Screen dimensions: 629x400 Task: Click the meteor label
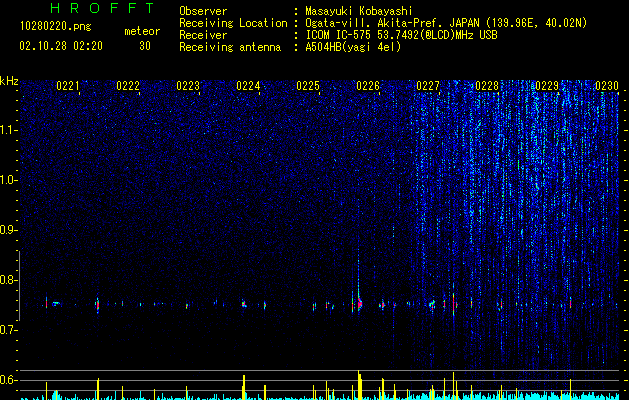(x=142, y=31)
